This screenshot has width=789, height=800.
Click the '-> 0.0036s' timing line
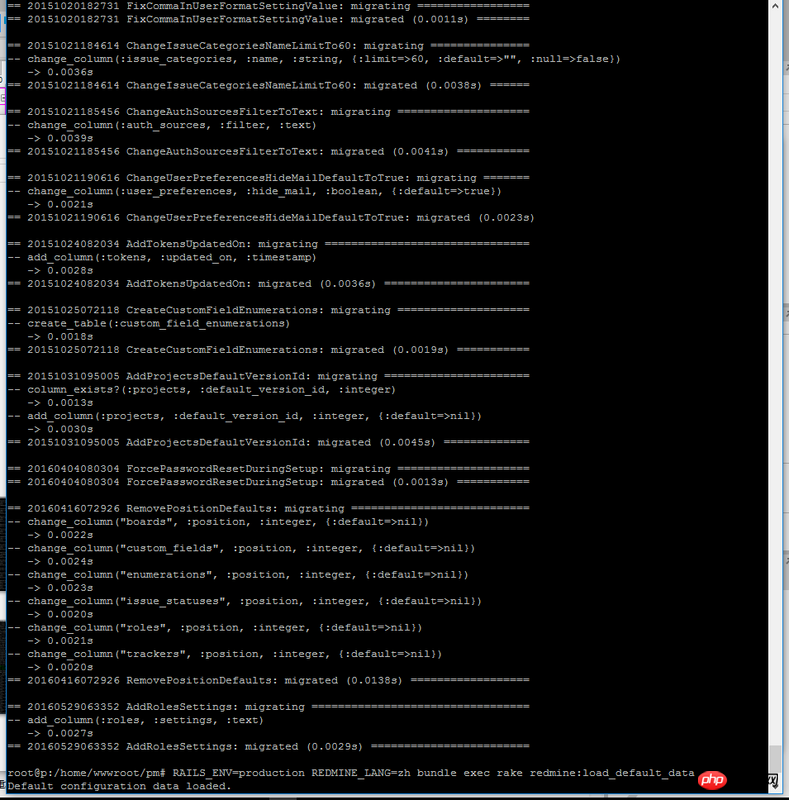60,72
